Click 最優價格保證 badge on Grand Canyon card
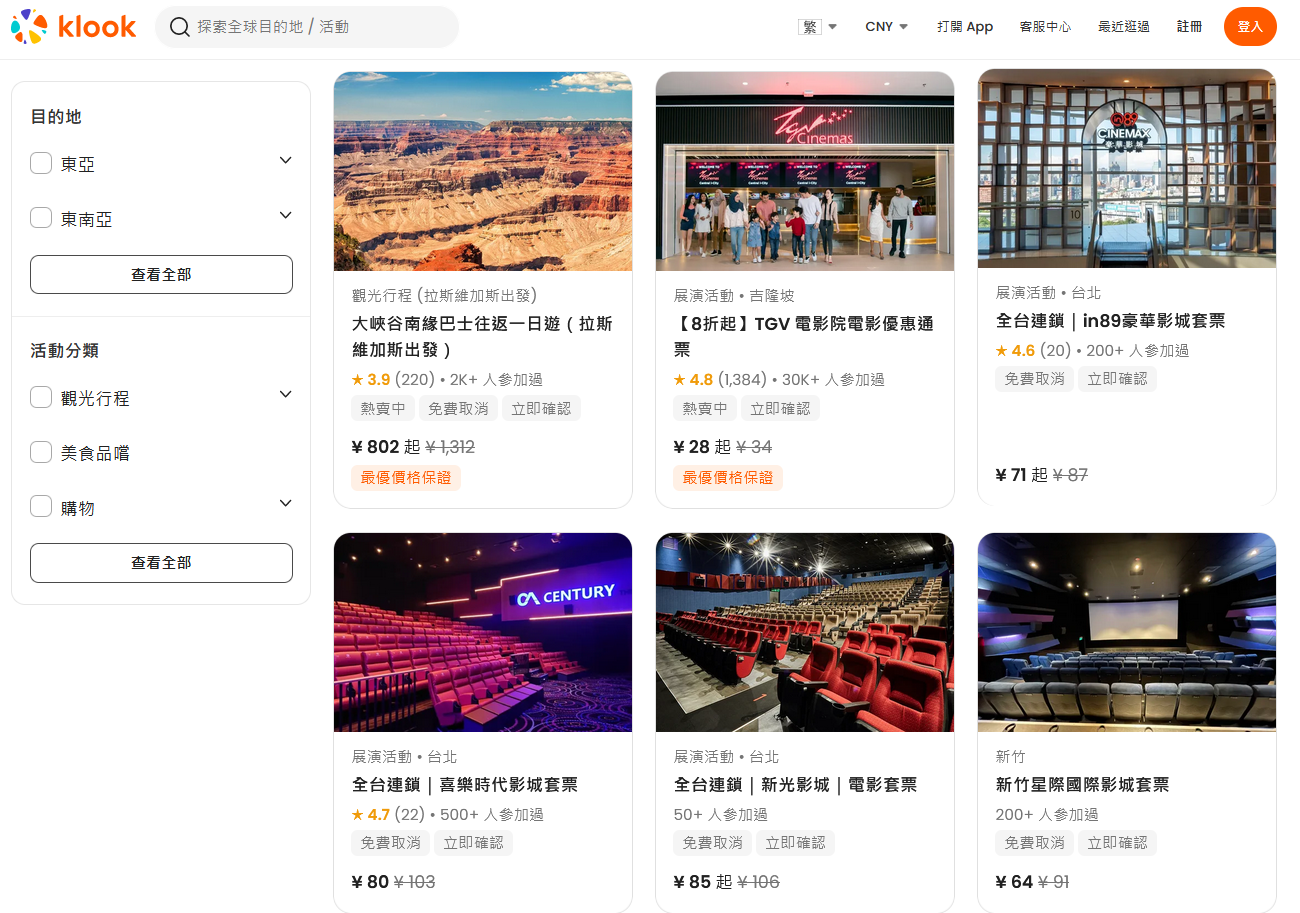Image resolution: width=1300 pixels, height=913 pixels. coord(406,478)
